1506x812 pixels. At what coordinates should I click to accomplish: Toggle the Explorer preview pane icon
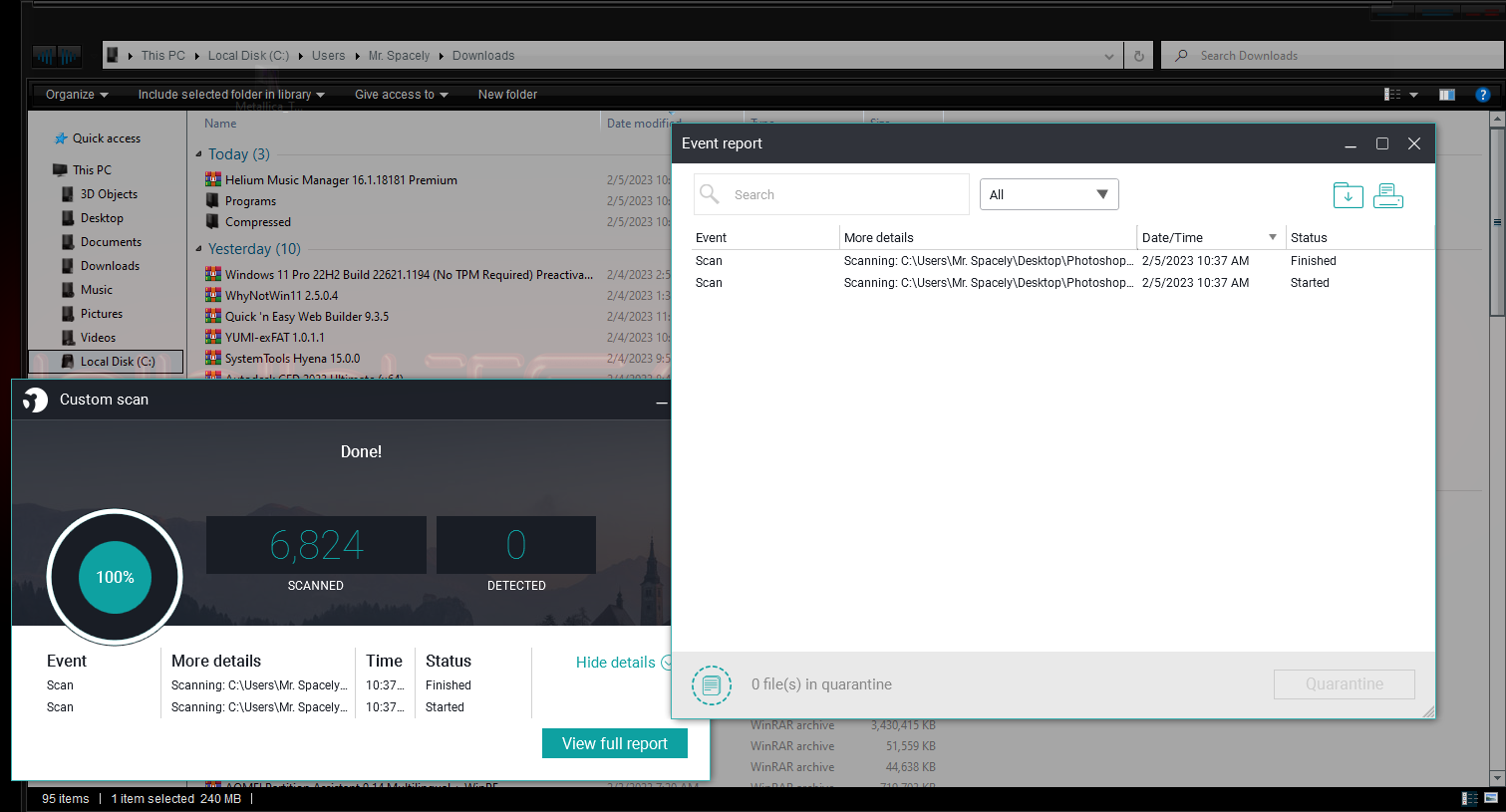click(x=1447, y=95)
